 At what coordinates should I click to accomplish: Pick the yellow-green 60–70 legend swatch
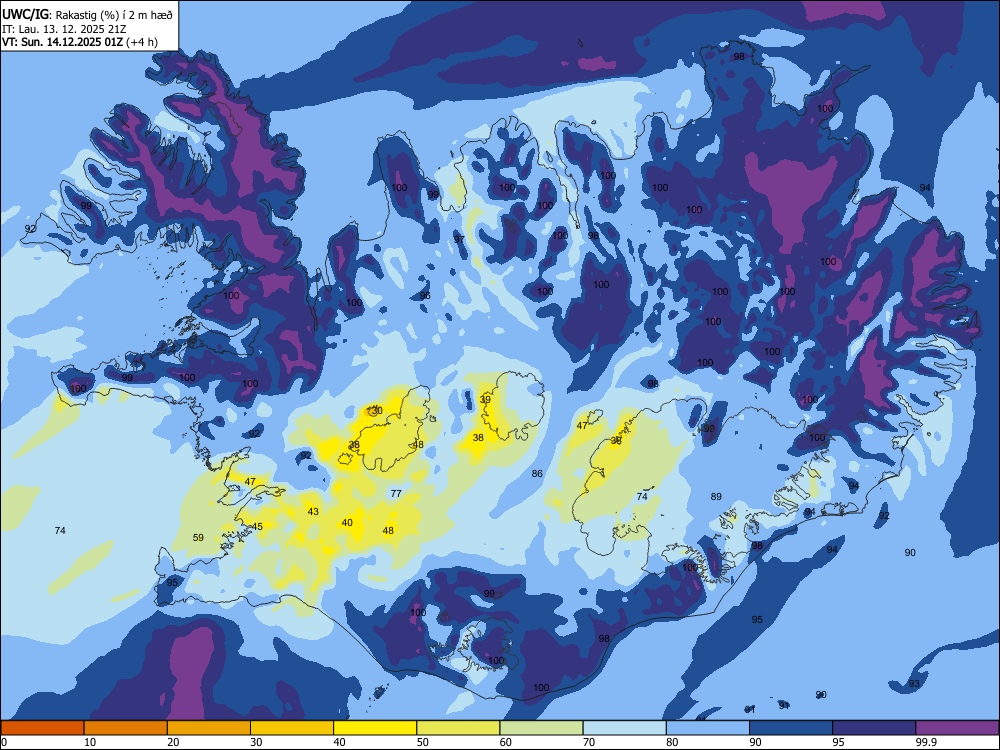click(541, 728)
